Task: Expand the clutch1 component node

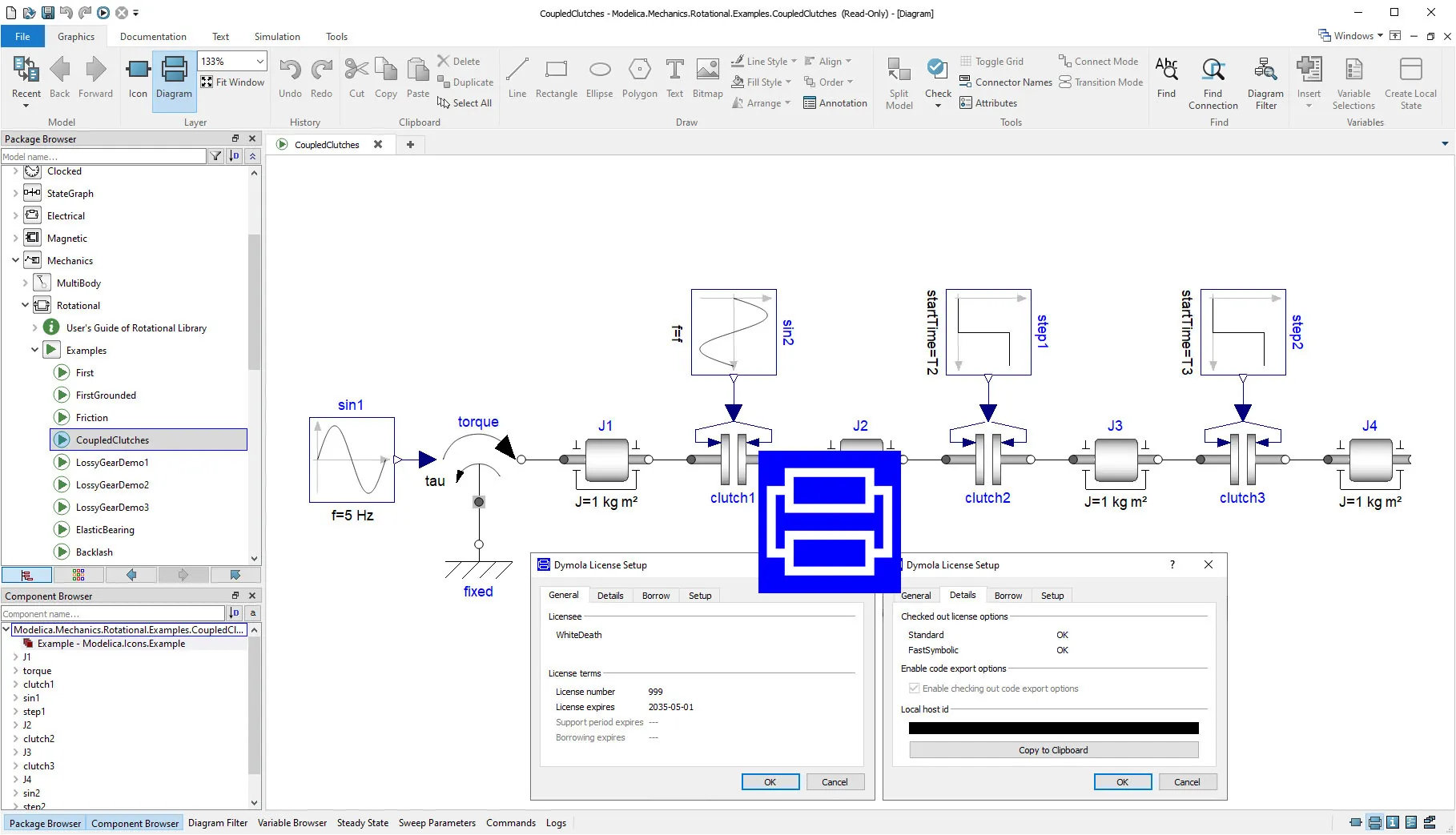Action: 15,684
